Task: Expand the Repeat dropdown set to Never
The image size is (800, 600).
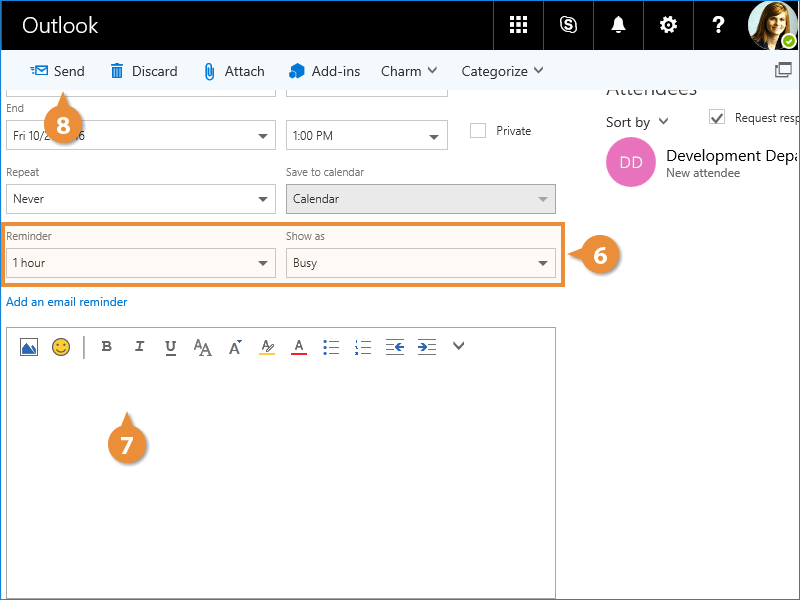Action: pyautogui.click(x=140, y=199)
